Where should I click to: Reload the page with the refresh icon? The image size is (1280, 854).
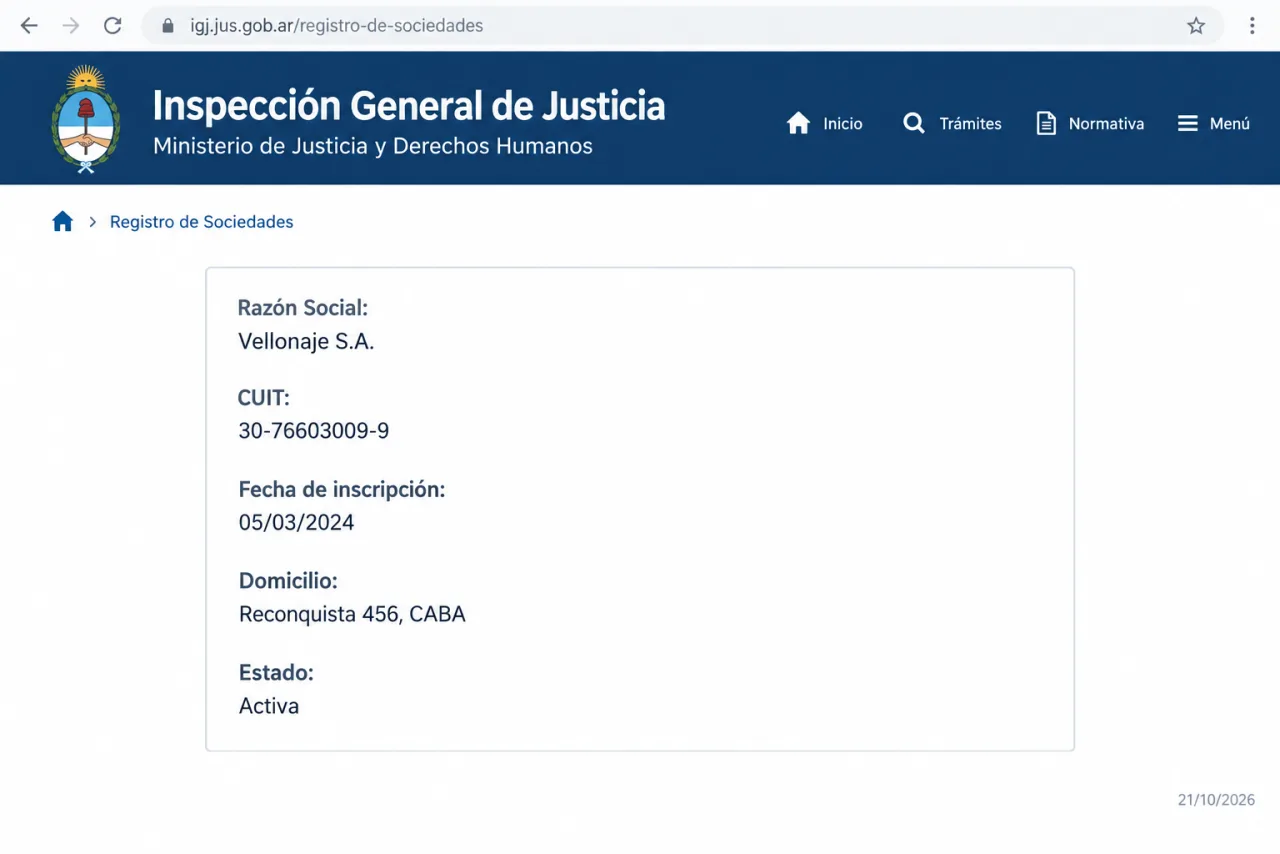113,26
